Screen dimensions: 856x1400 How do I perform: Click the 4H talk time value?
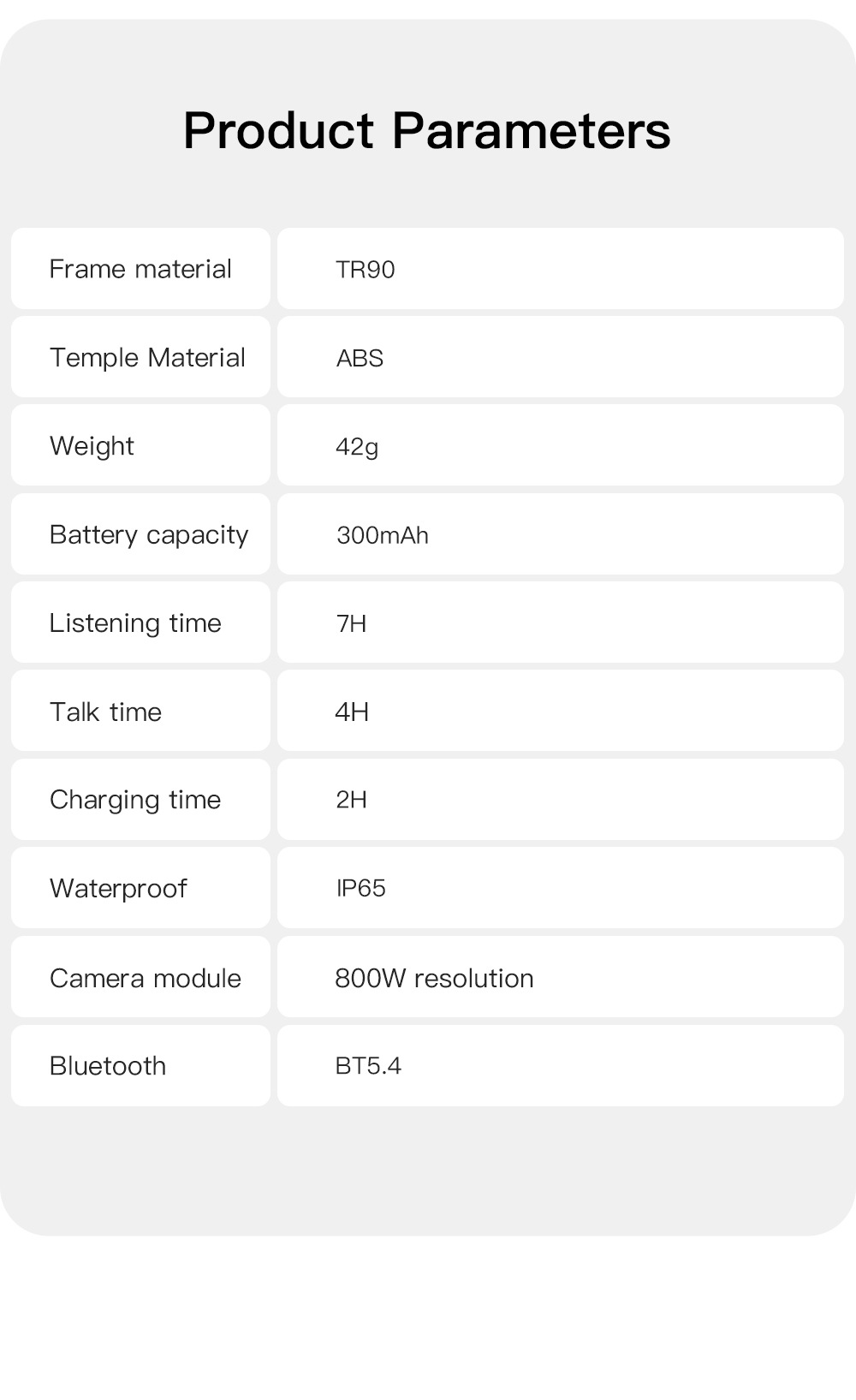point(561,711)
